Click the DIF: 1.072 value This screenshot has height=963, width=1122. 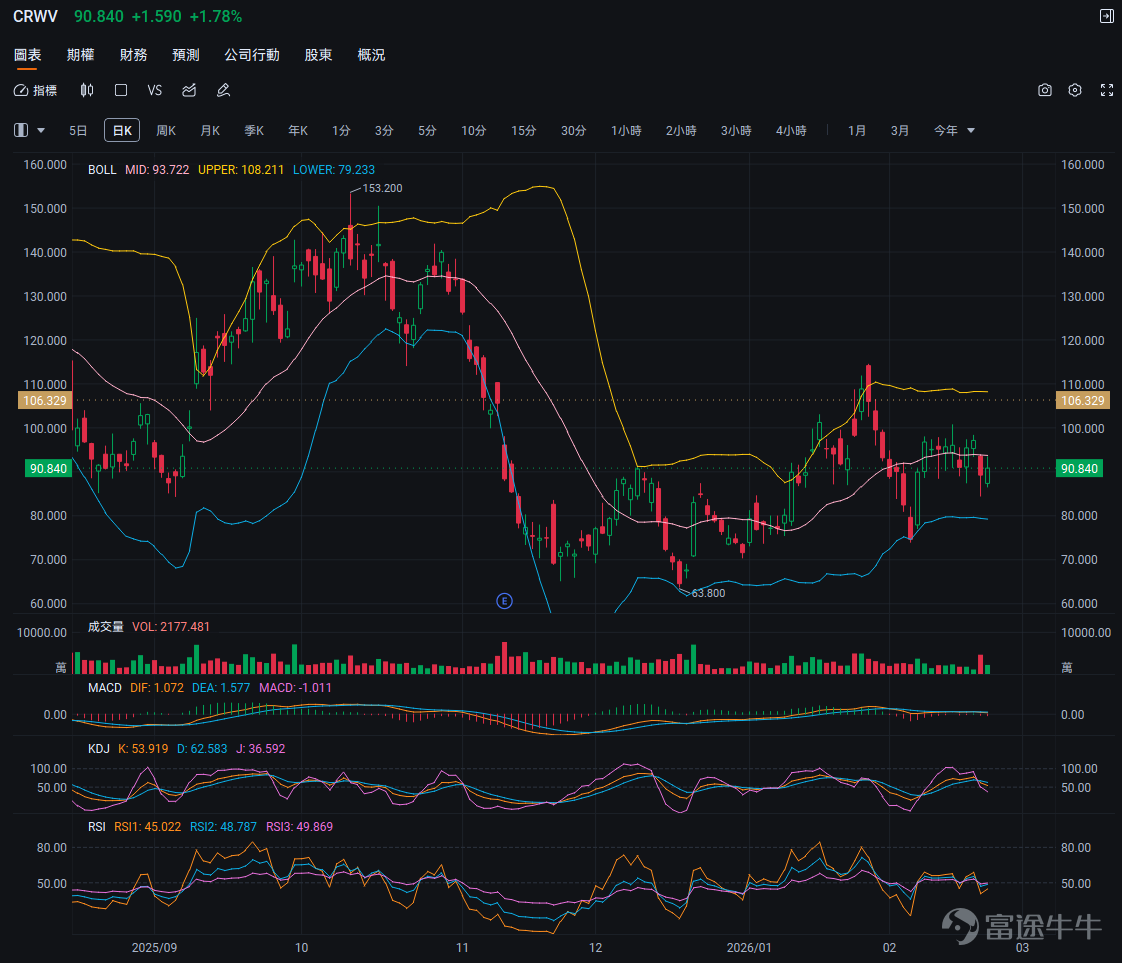coord(157,688)
